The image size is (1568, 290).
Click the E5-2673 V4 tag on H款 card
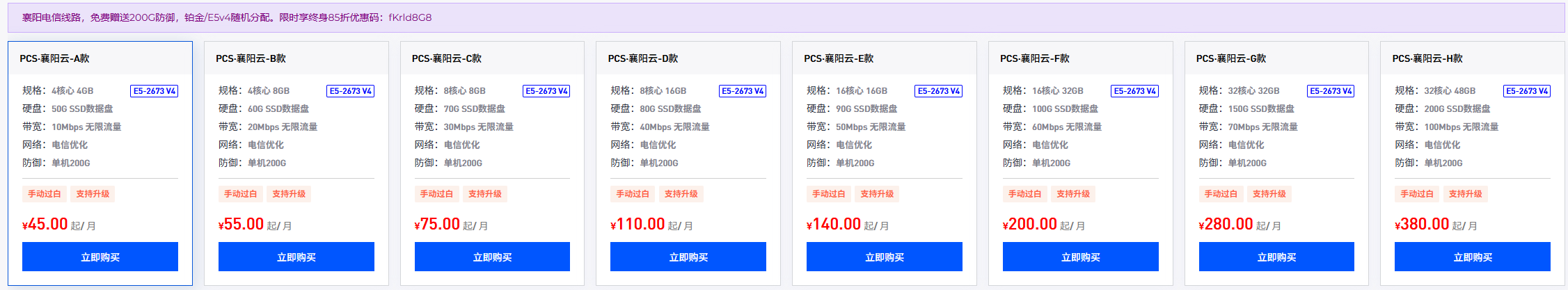[x=1527, y=91]
